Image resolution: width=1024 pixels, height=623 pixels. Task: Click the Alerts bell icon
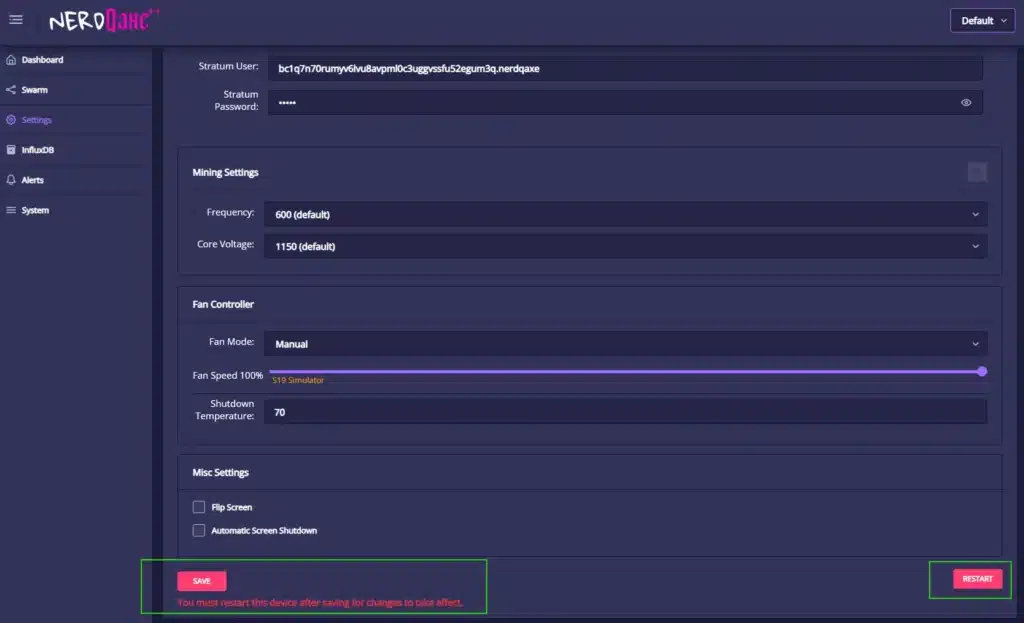[11, 180]
